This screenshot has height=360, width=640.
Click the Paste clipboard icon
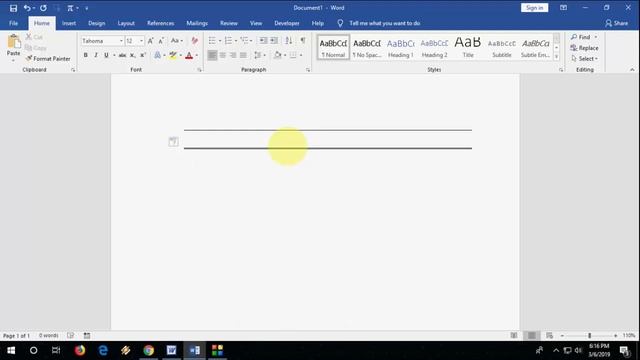(13, 41)
